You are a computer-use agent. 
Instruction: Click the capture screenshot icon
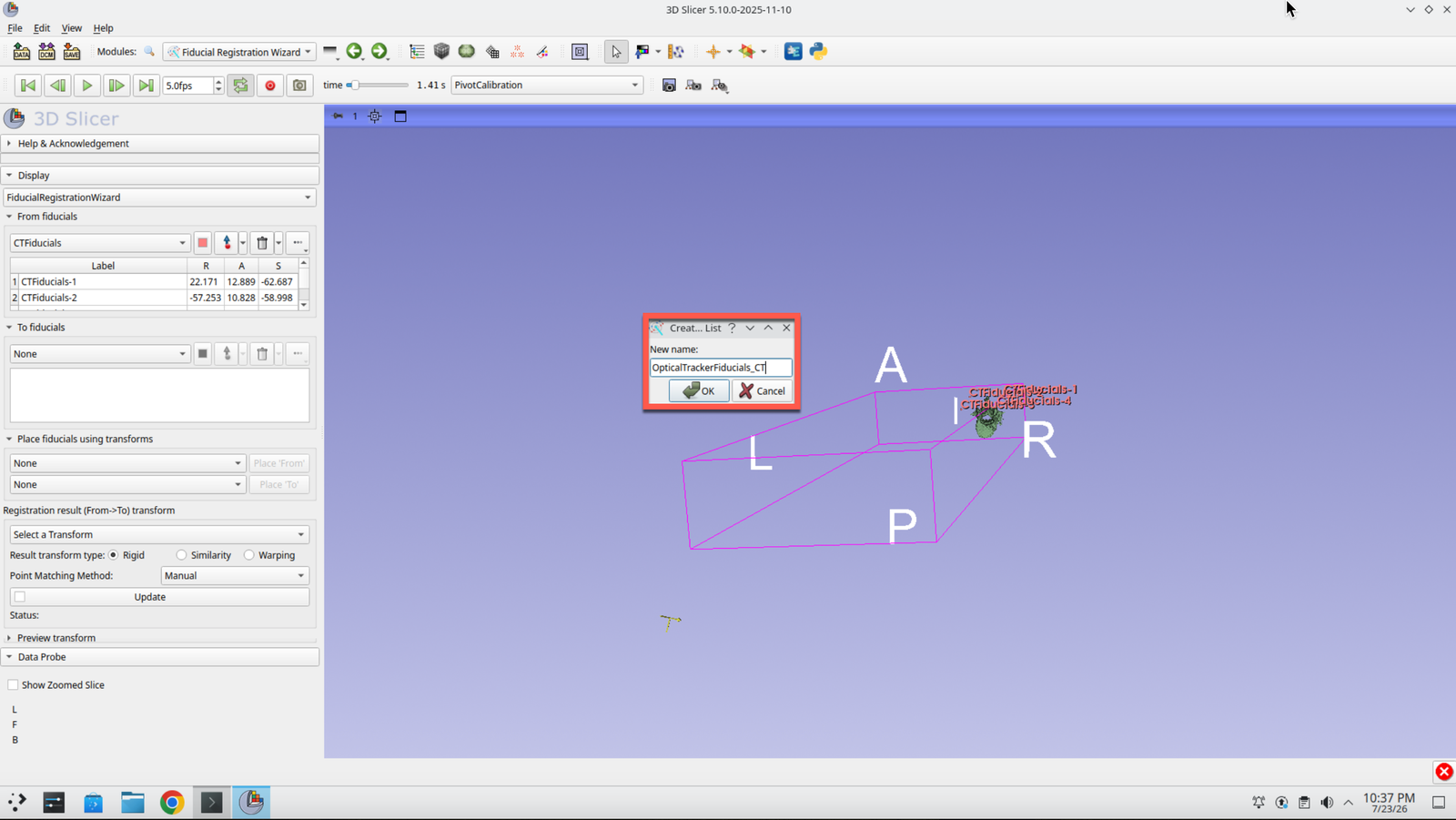pyautogui.click(x=669, y=86)
